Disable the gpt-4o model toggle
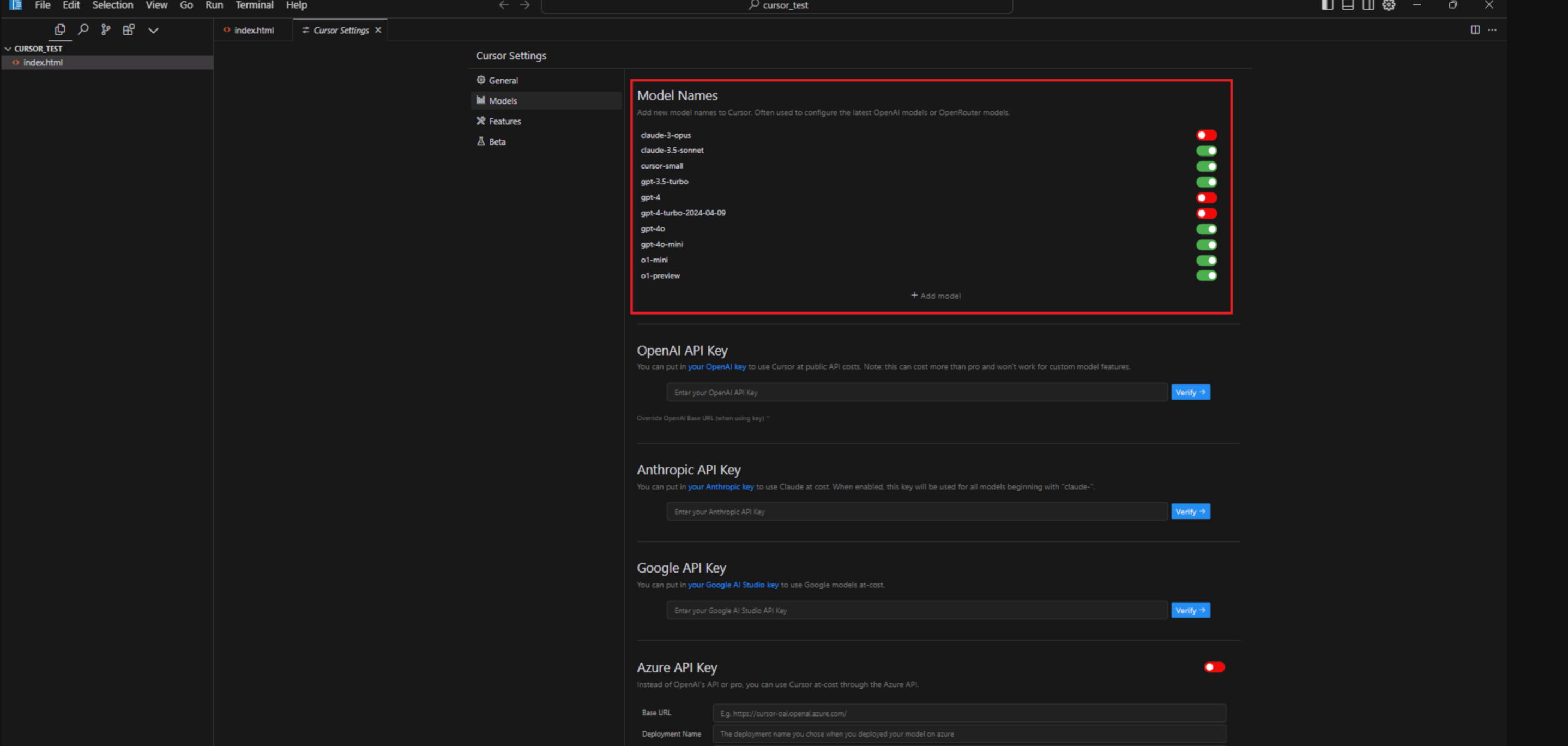 tap(1206, 229)
